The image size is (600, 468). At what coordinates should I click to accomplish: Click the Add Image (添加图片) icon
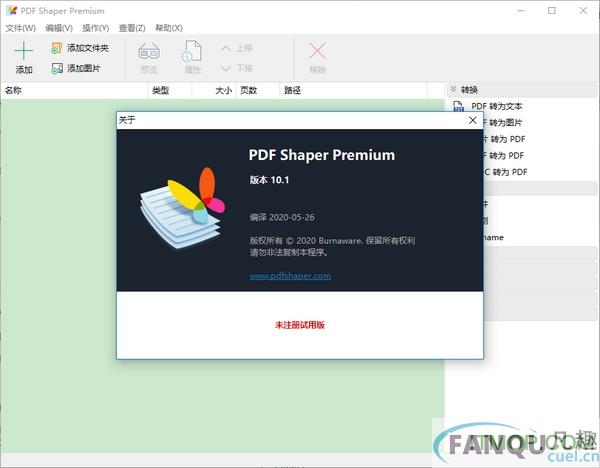(x=57, y=68)
